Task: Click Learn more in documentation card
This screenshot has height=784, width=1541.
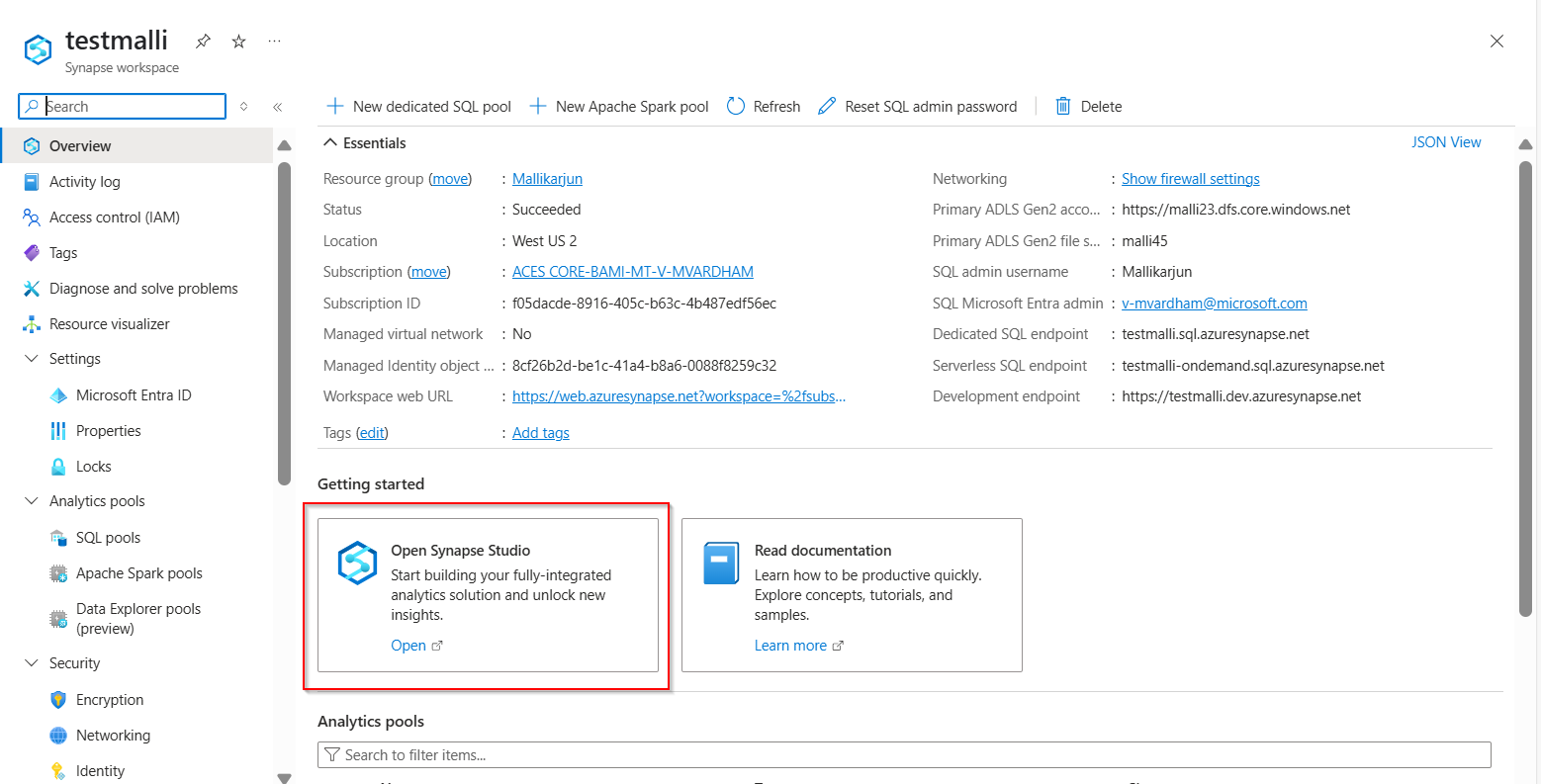Action: pos(799,646)
